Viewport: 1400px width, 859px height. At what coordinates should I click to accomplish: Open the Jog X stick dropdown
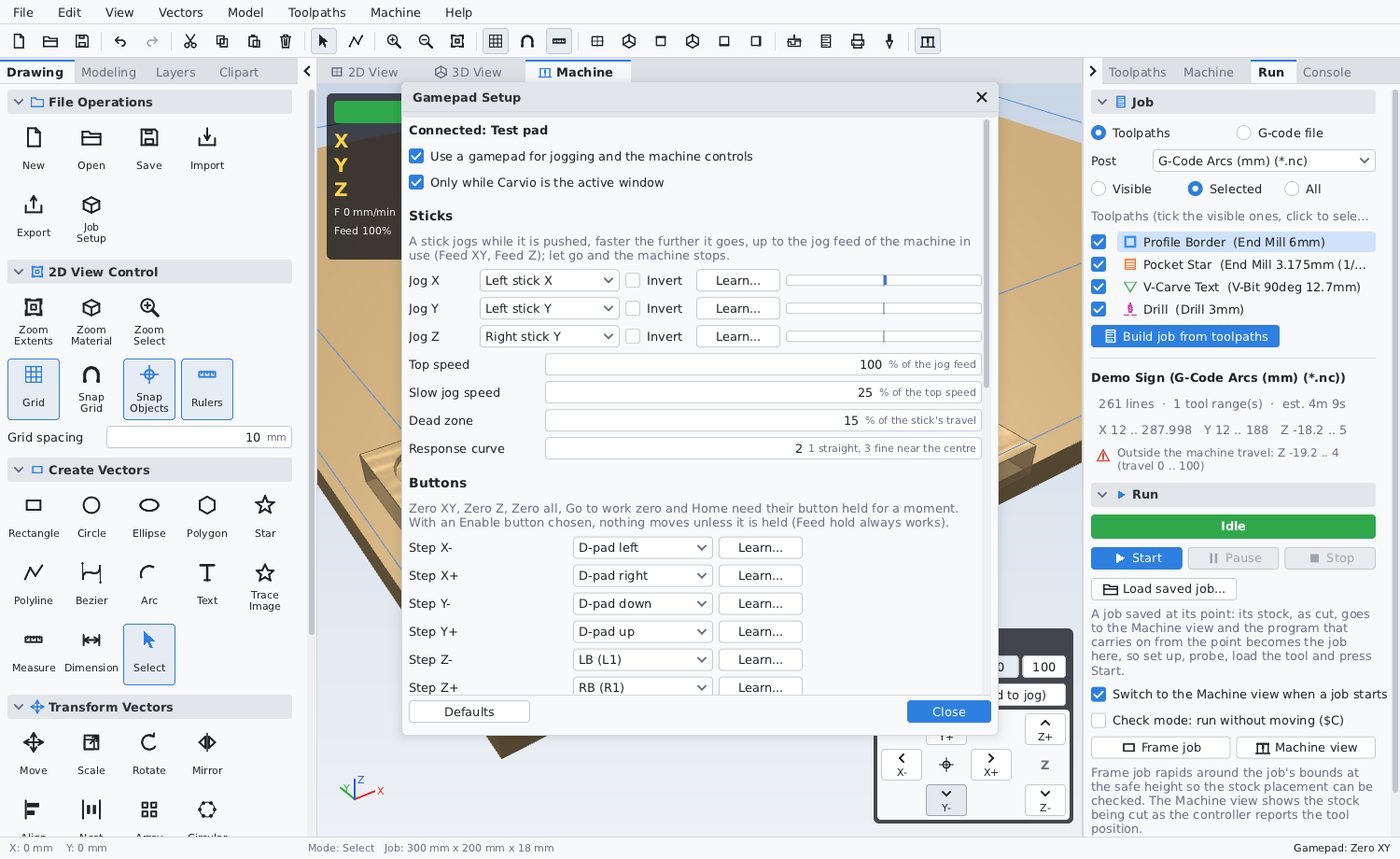pos(549,280)
